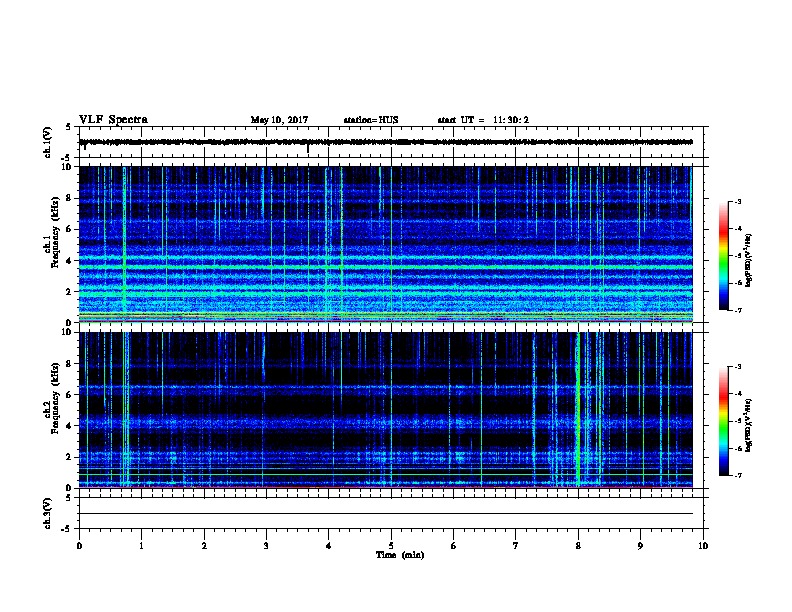Click the ch.2 spectrogram color scale bar
Image resolution: width=792 pixels, height=612 pixels.
723,421
